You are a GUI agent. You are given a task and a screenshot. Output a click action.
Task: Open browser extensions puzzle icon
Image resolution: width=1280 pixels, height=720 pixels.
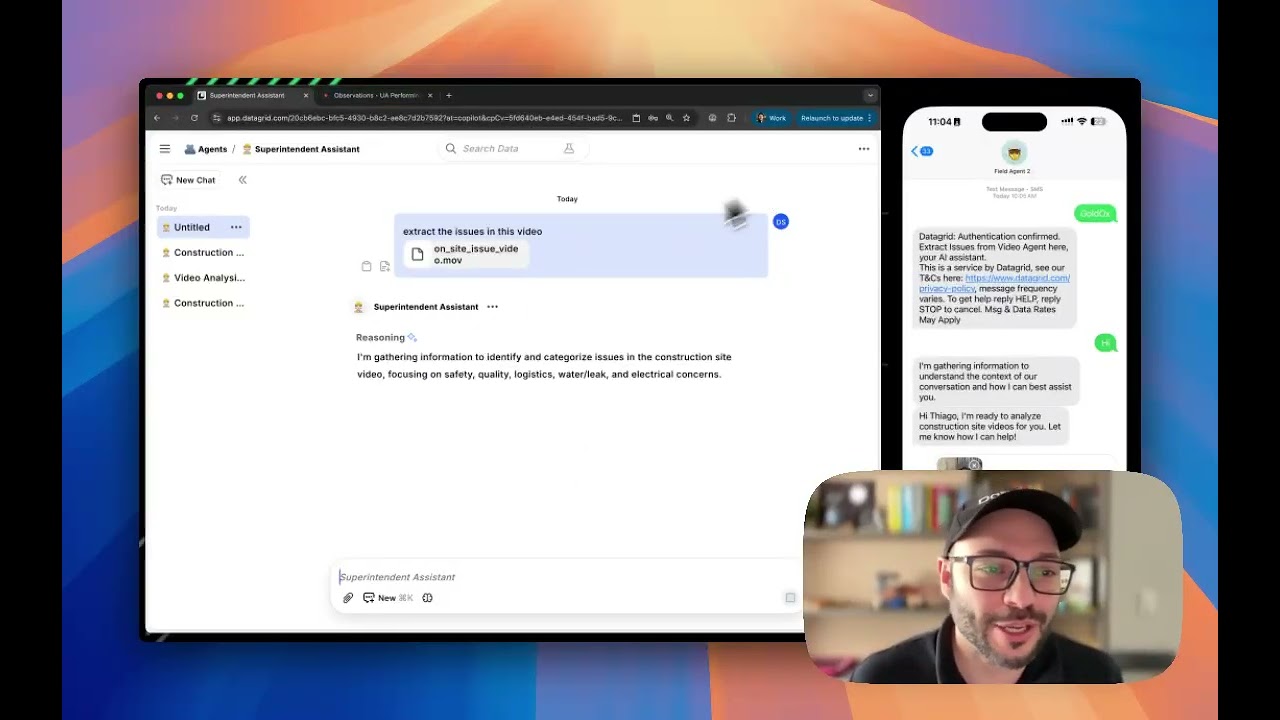pos(731,118)
